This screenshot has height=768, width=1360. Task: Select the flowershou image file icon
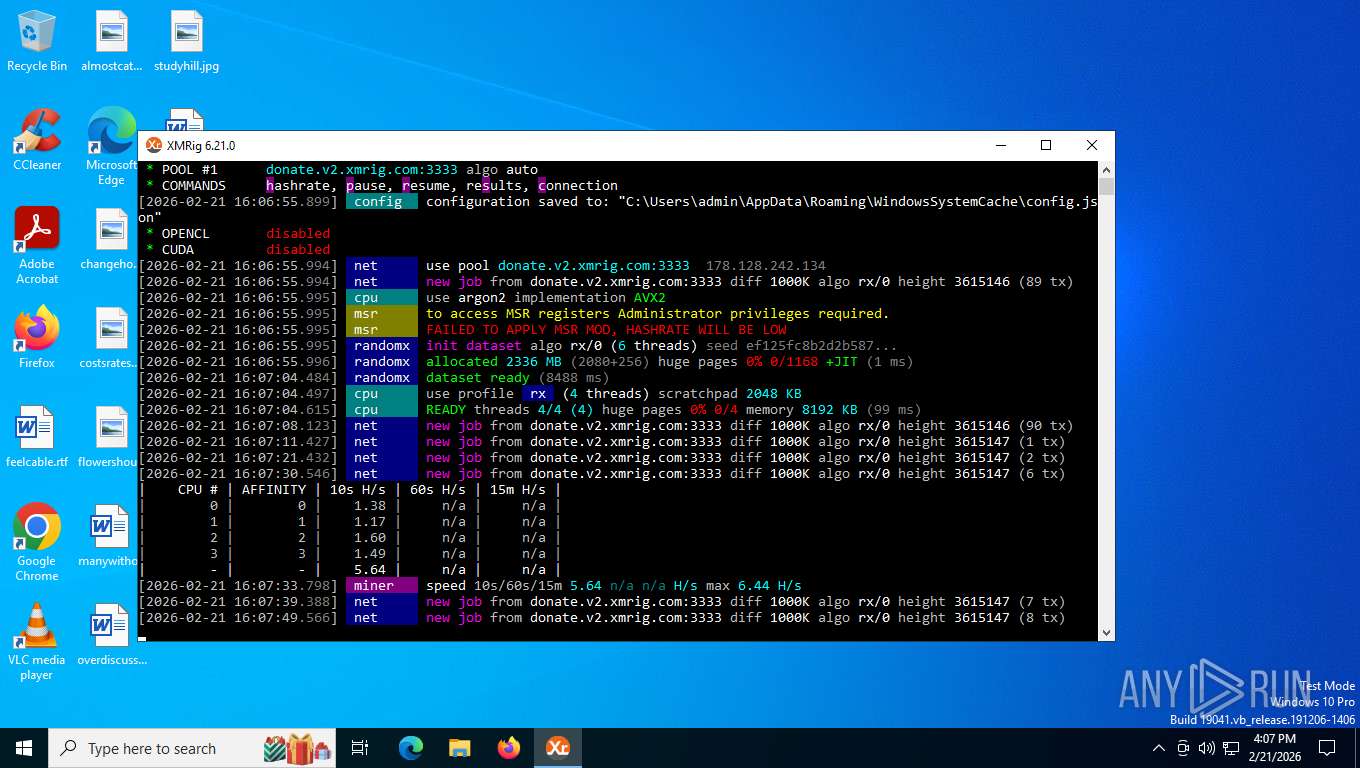pyautogui.click(x=111, y=437)
